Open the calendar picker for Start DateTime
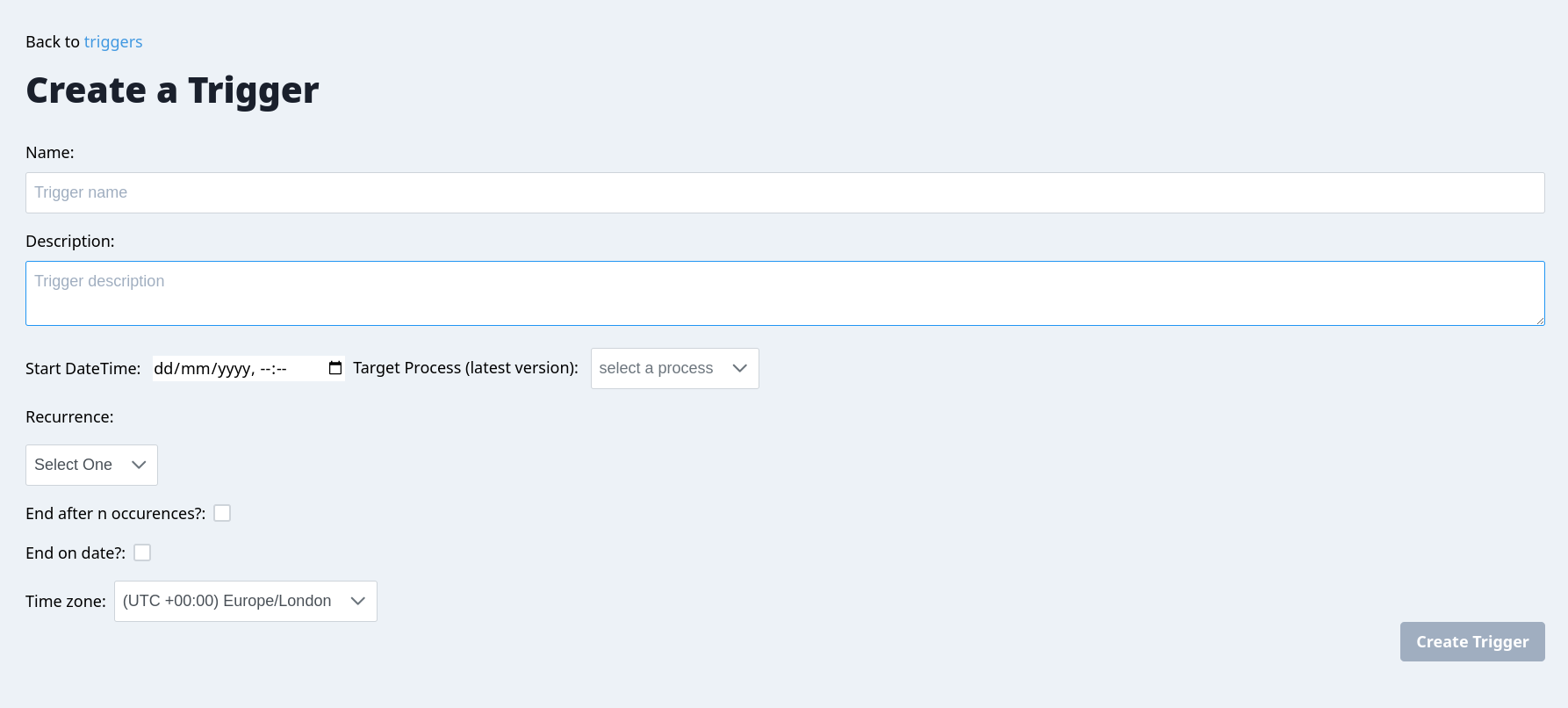1568x708 pixels. [x=334, y=368]
